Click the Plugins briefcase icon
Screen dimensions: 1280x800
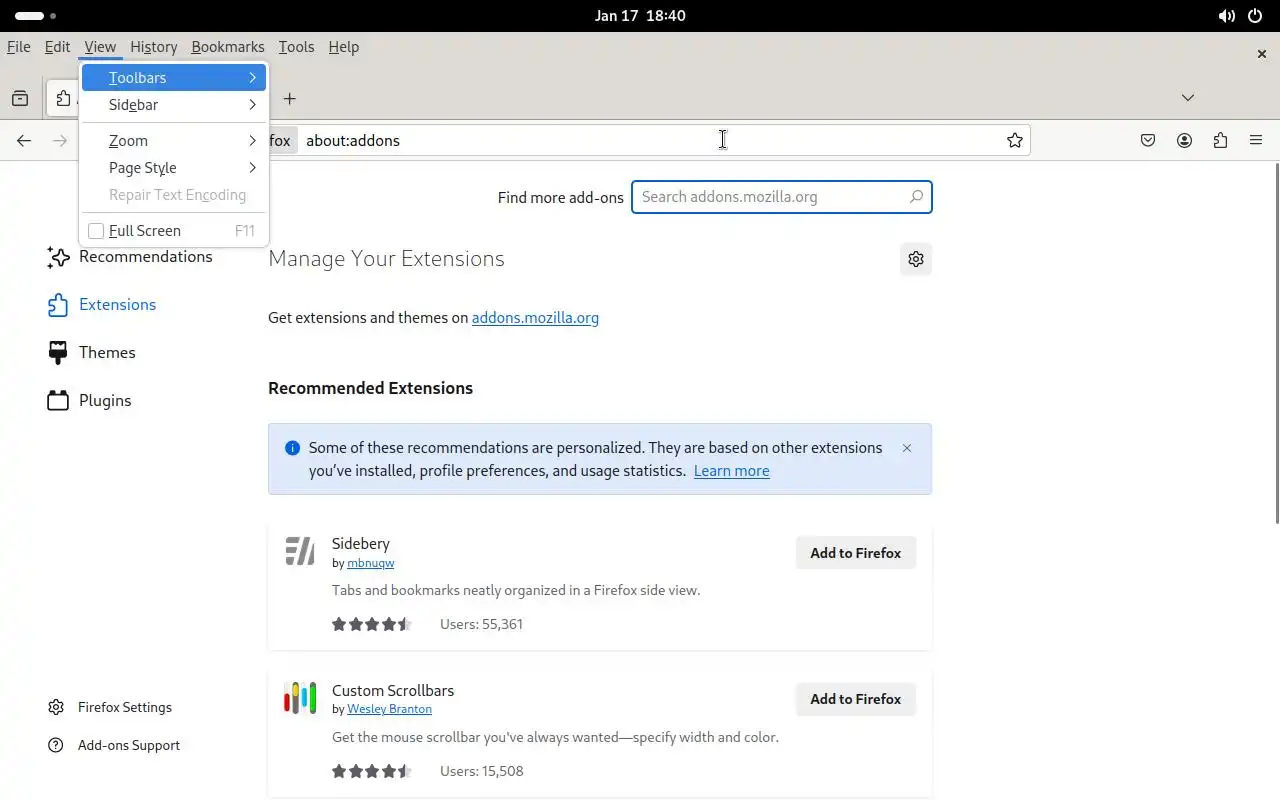point(58,401)
